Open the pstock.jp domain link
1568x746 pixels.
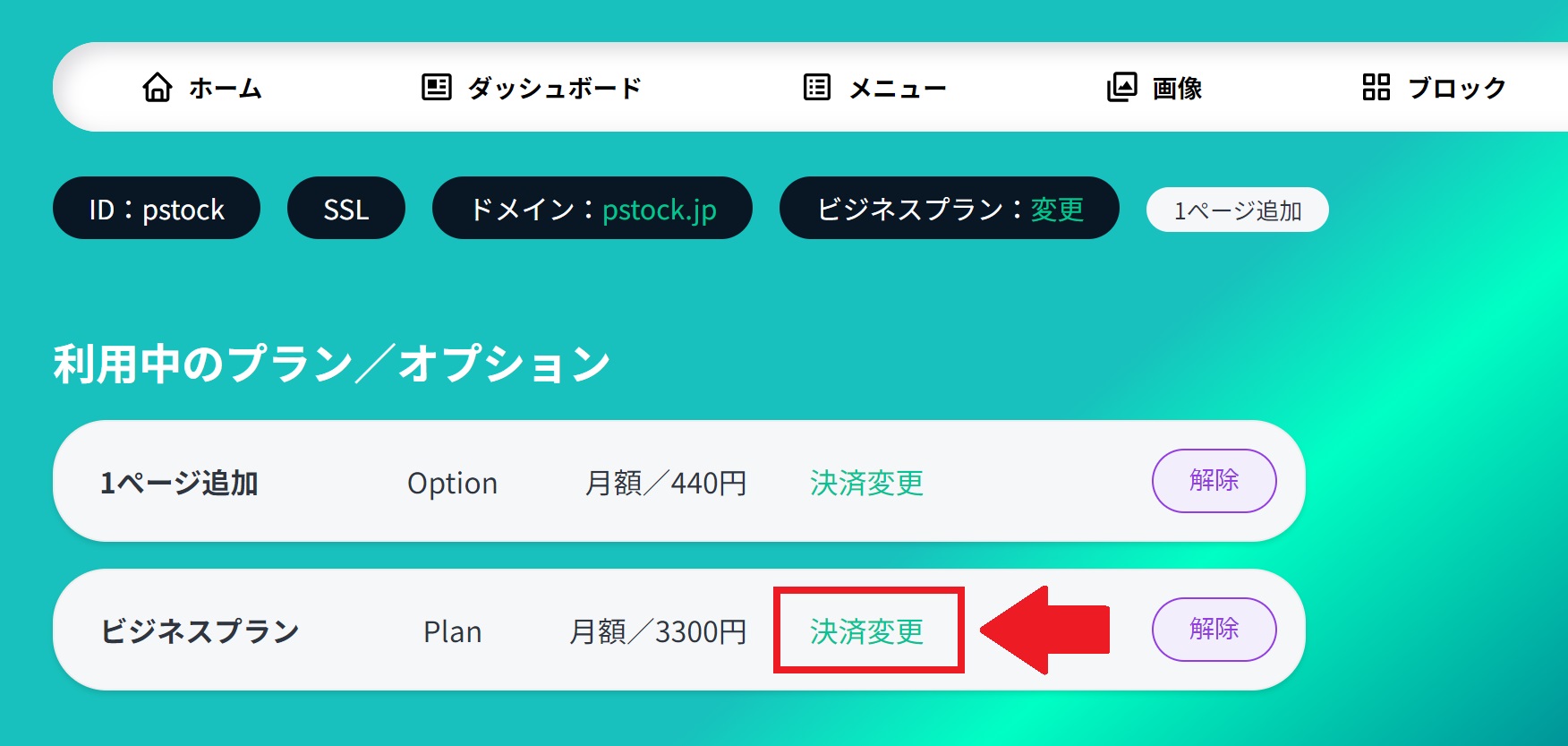[660, 210]
